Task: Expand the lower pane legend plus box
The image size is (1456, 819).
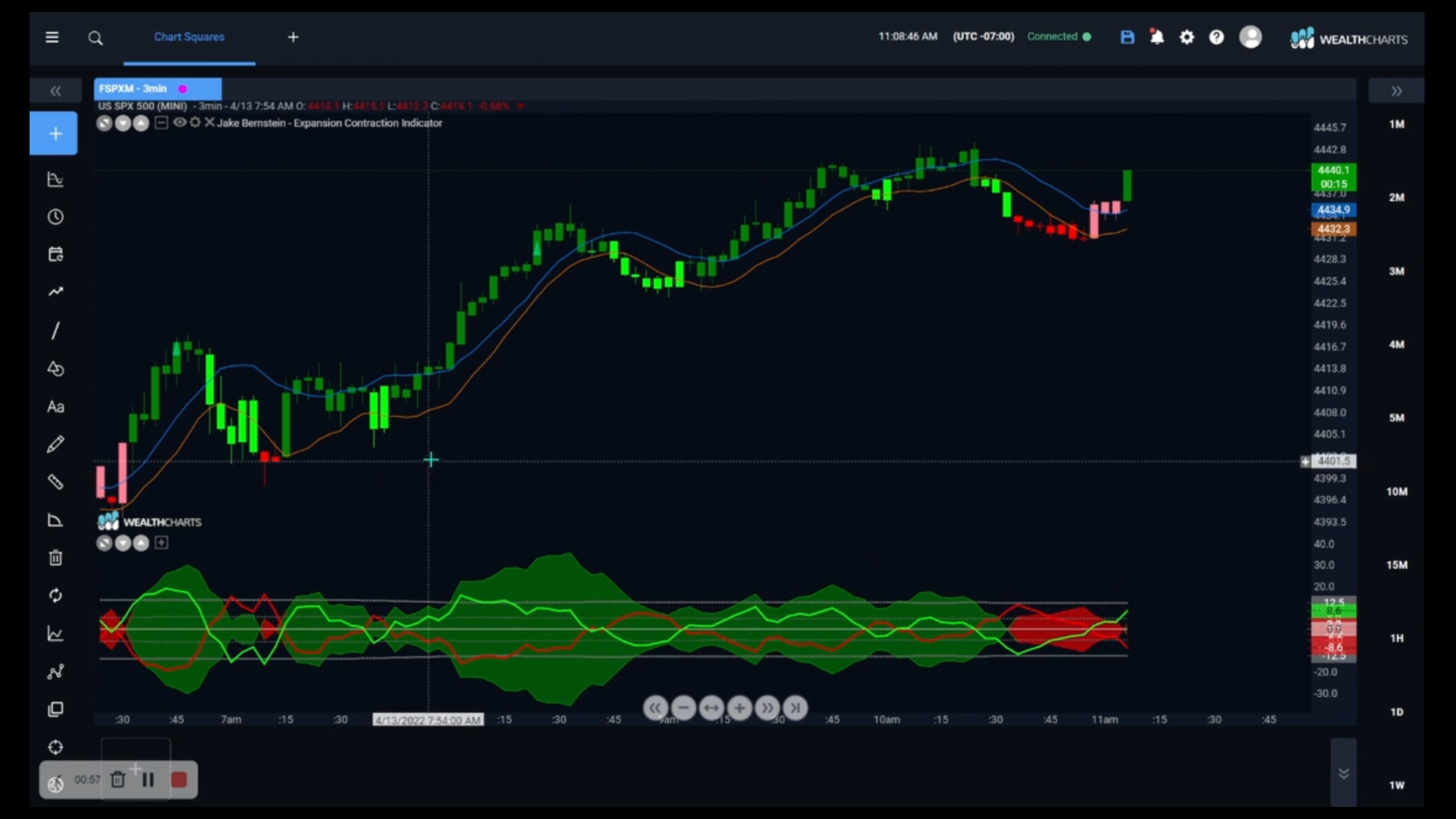Action: point(162,542)
